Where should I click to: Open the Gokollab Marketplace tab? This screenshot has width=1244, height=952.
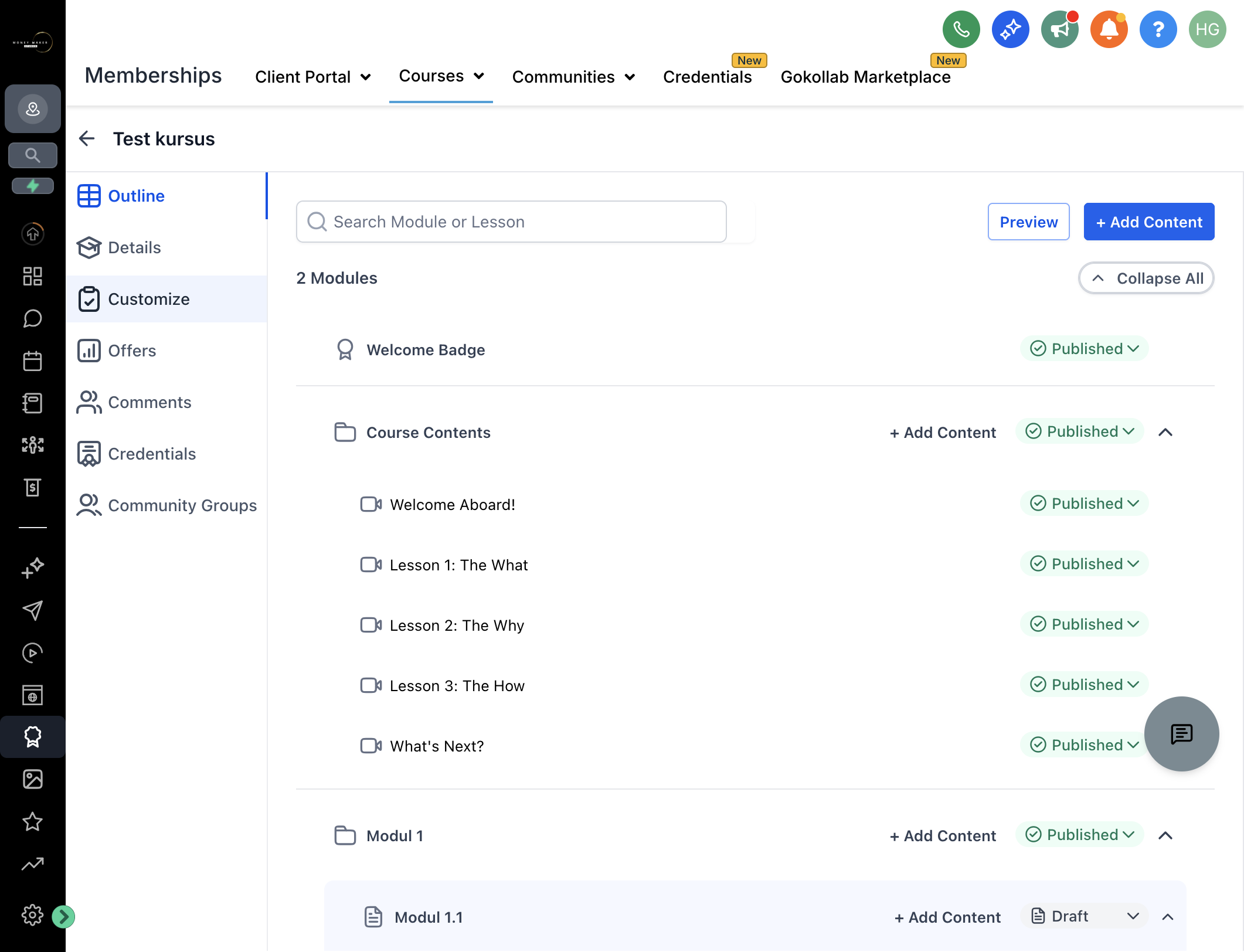(x=865, y=77)
